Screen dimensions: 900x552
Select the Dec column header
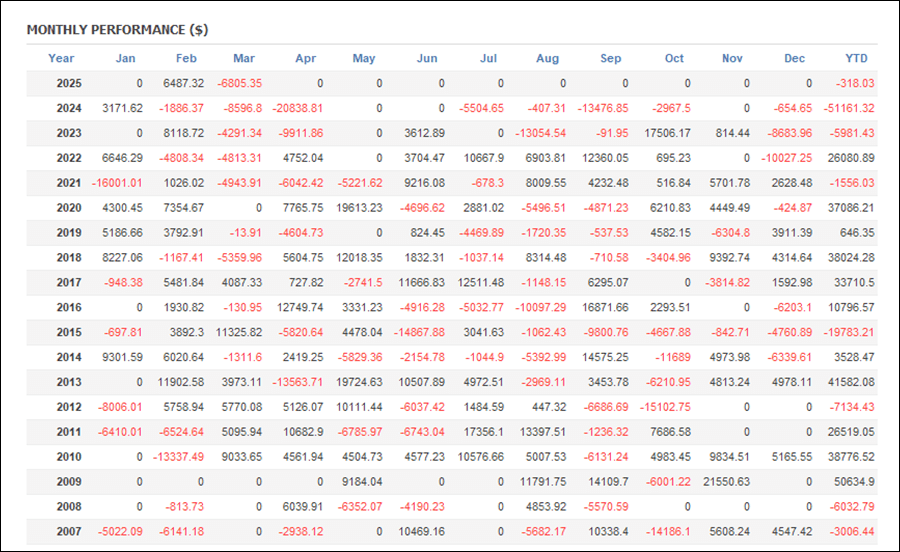tap(794, 58)
